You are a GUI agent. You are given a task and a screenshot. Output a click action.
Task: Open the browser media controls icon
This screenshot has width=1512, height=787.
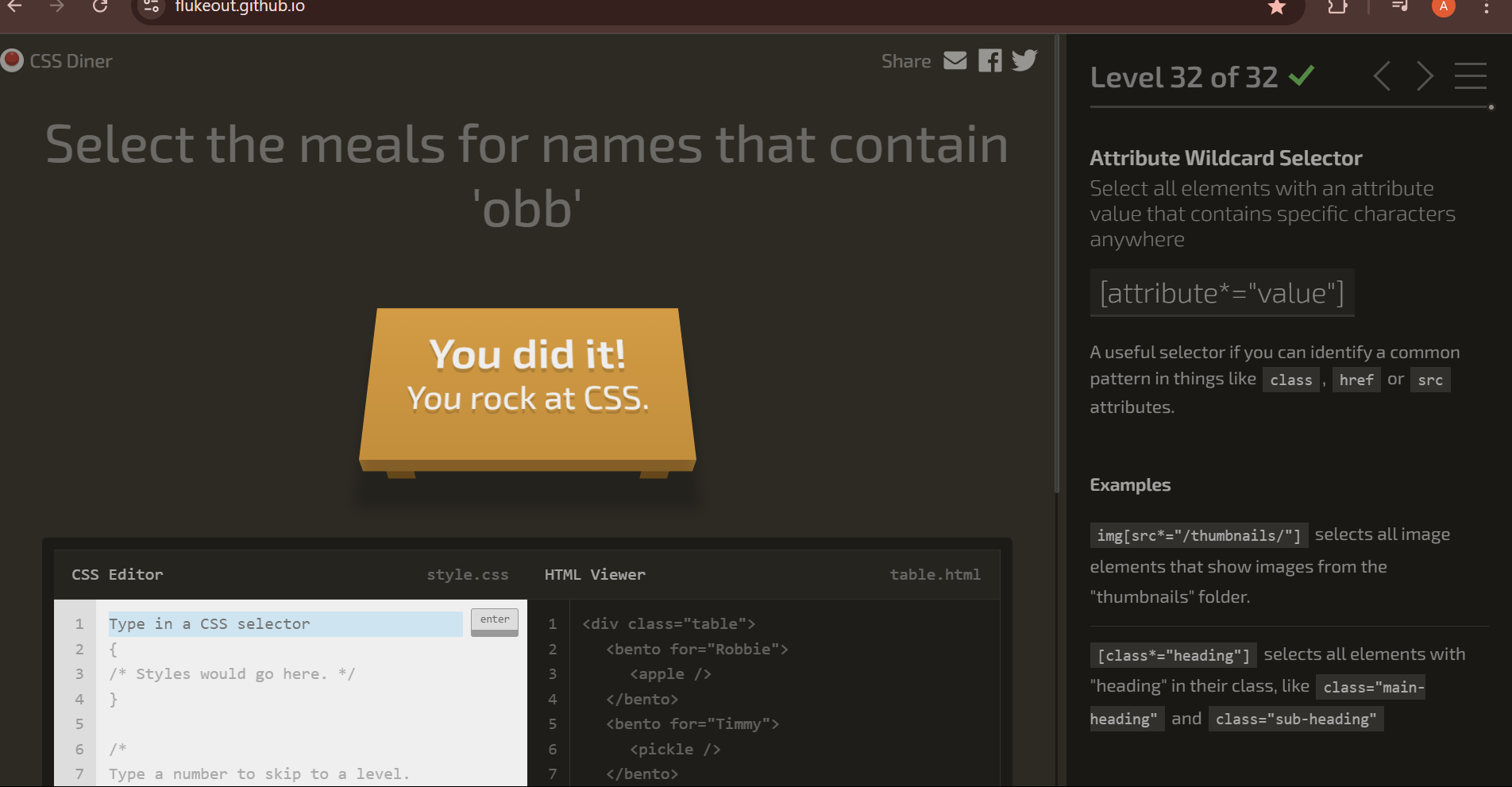point(1399,7)
